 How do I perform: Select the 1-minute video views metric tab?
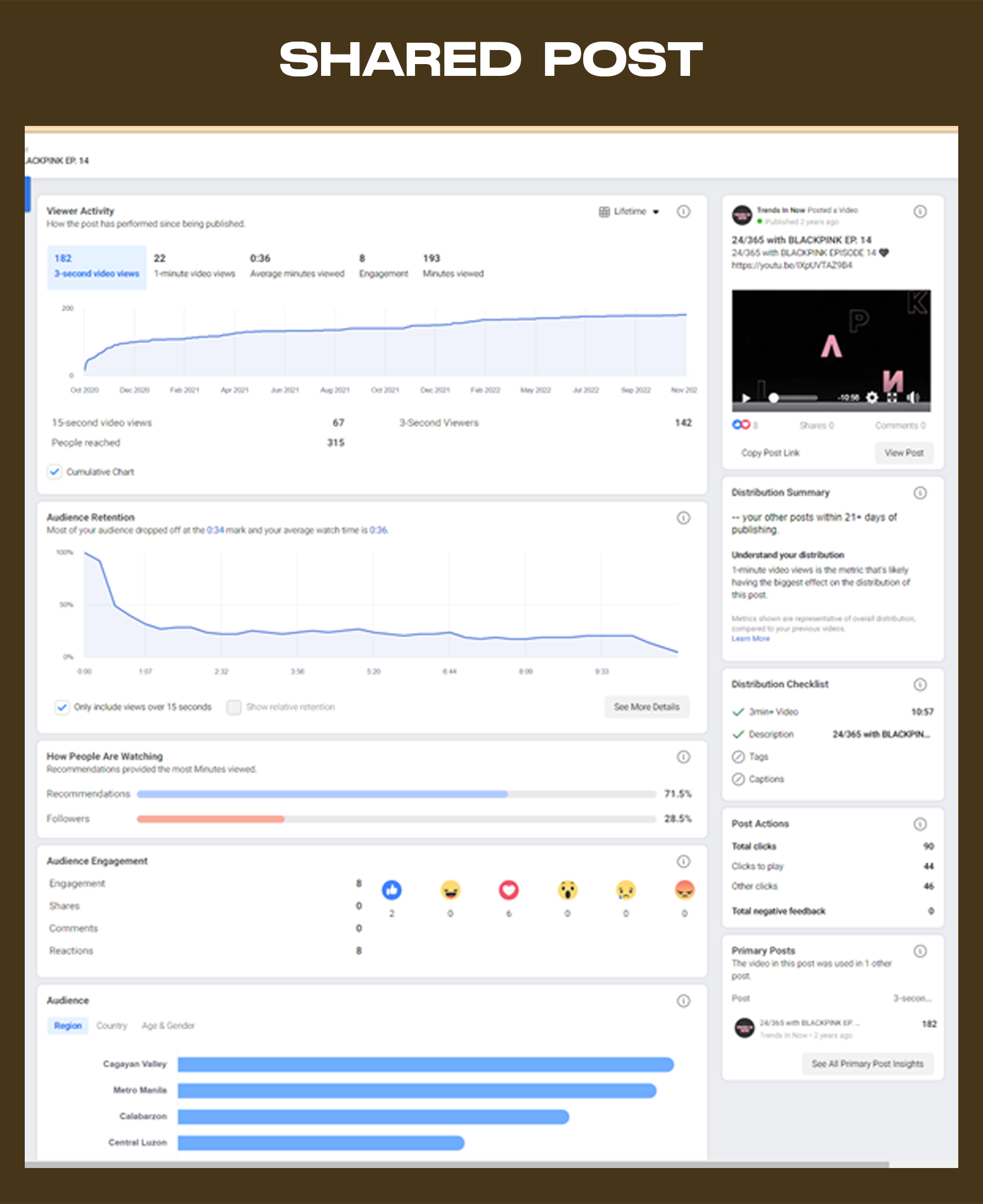[x=194, y=266]
